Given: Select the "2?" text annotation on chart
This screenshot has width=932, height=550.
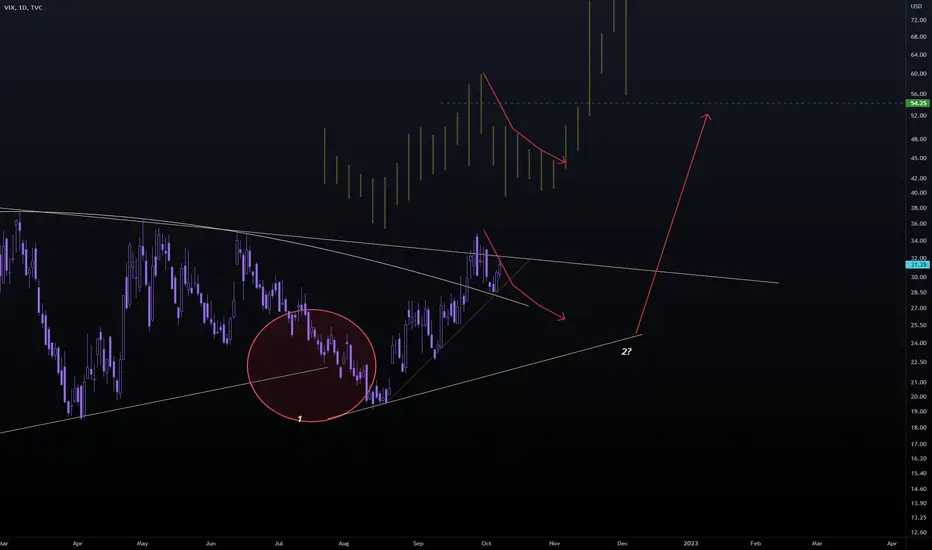Looking at the screenshot, I should pyautogui.click(x=626, y=351).
